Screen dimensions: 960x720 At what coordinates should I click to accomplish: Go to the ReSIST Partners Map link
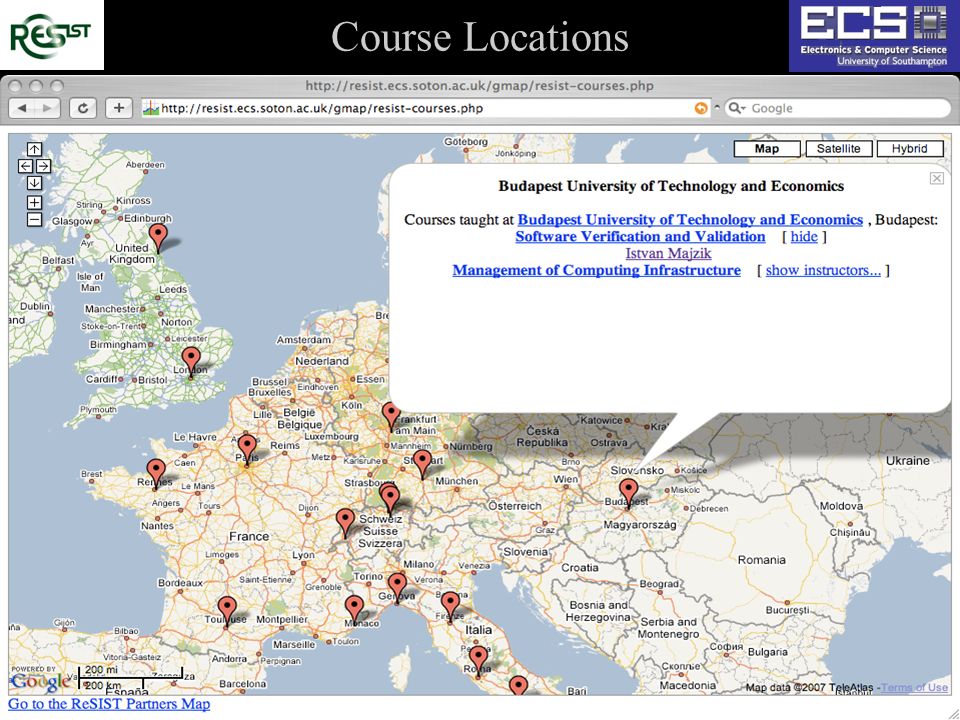click(x=109, y=704)
